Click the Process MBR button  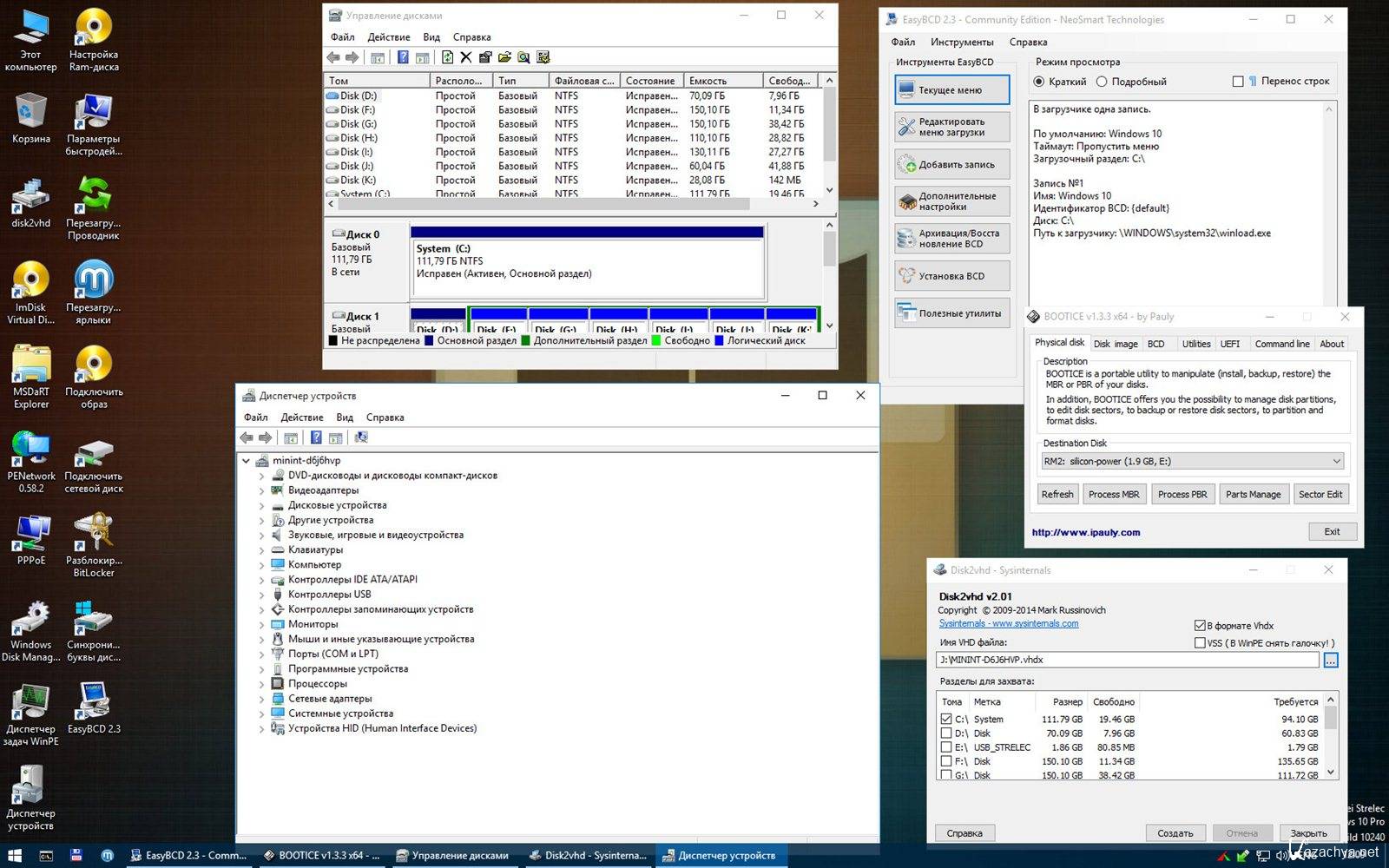1113,495
